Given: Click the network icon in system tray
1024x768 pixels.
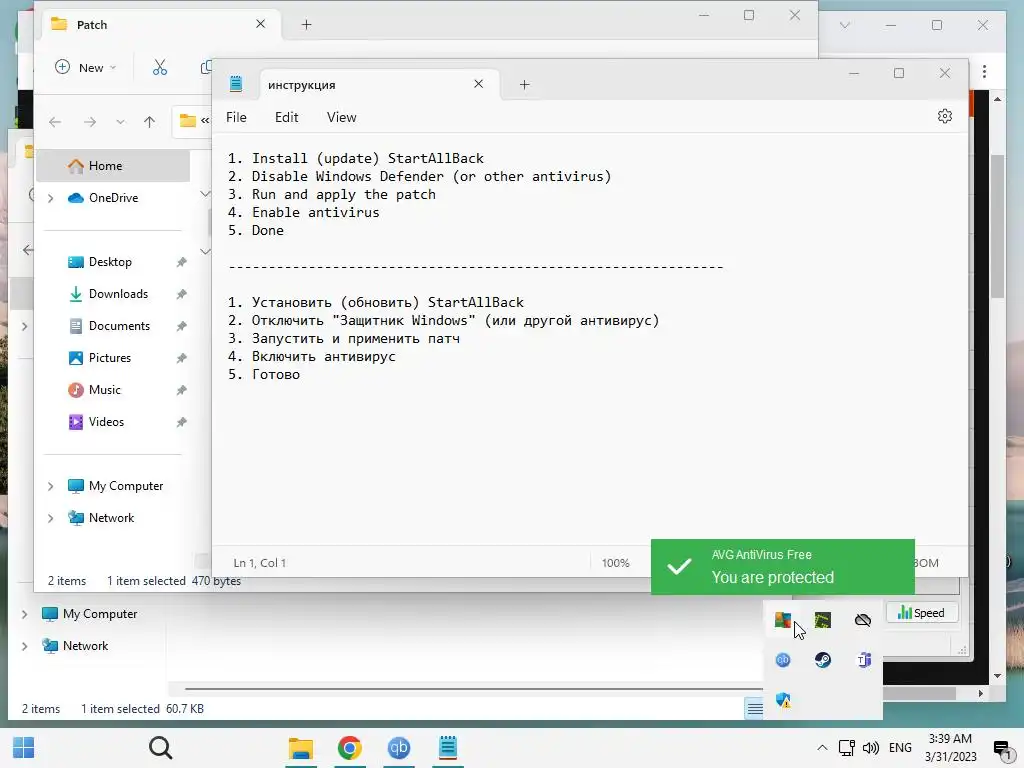Looking at the screenshot, I should click(x=846, y=748).
